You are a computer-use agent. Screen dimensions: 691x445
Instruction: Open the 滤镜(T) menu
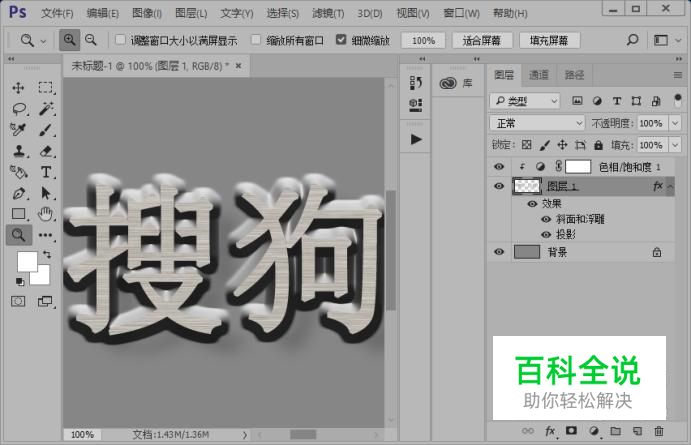(x=328, y=14)
